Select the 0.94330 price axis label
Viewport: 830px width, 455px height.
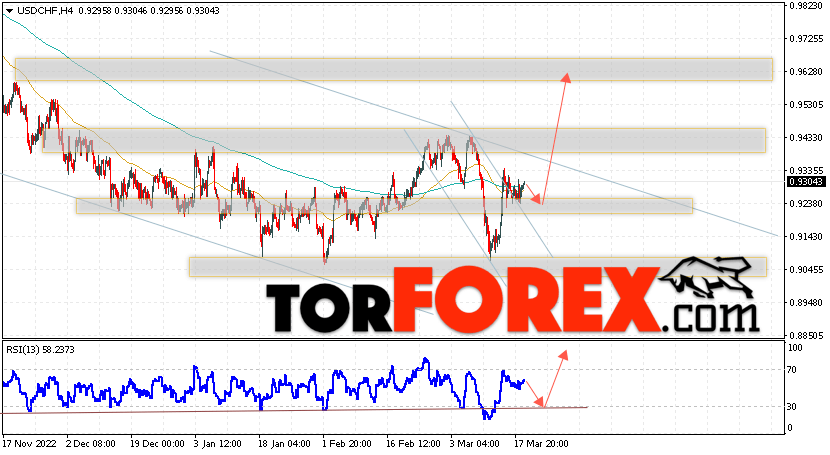click(x=806, y=138)
